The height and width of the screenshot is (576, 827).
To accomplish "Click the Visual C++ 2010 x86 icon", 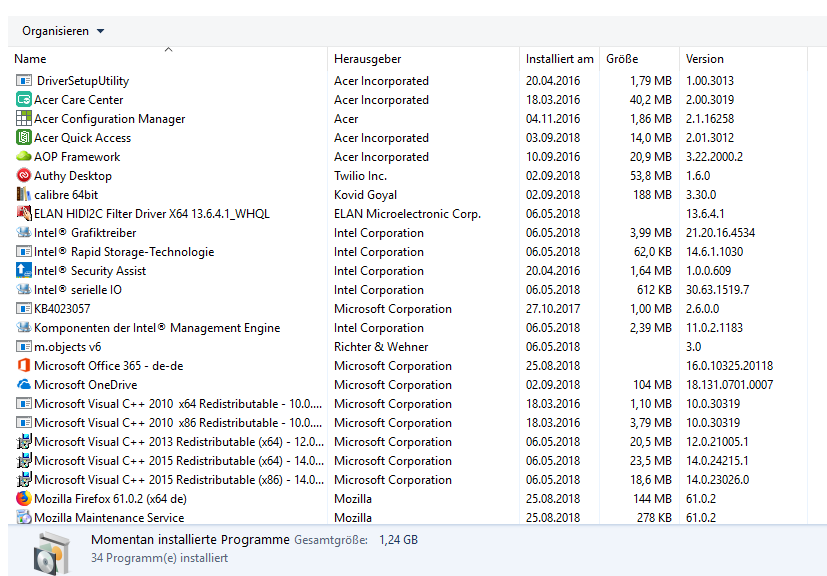I will (24, 423).
